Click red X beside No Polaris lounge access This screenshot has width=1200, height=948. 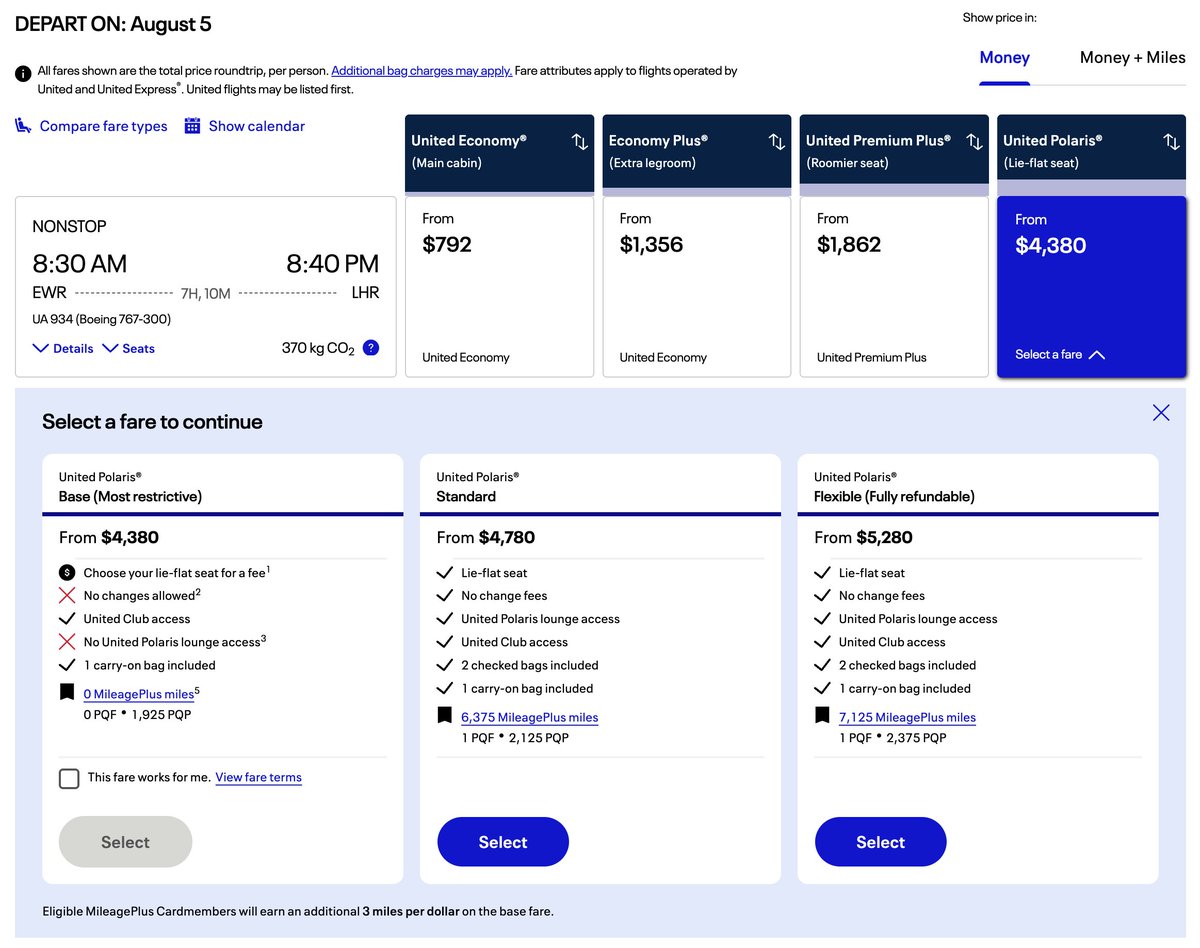click(x=67, y=642)
